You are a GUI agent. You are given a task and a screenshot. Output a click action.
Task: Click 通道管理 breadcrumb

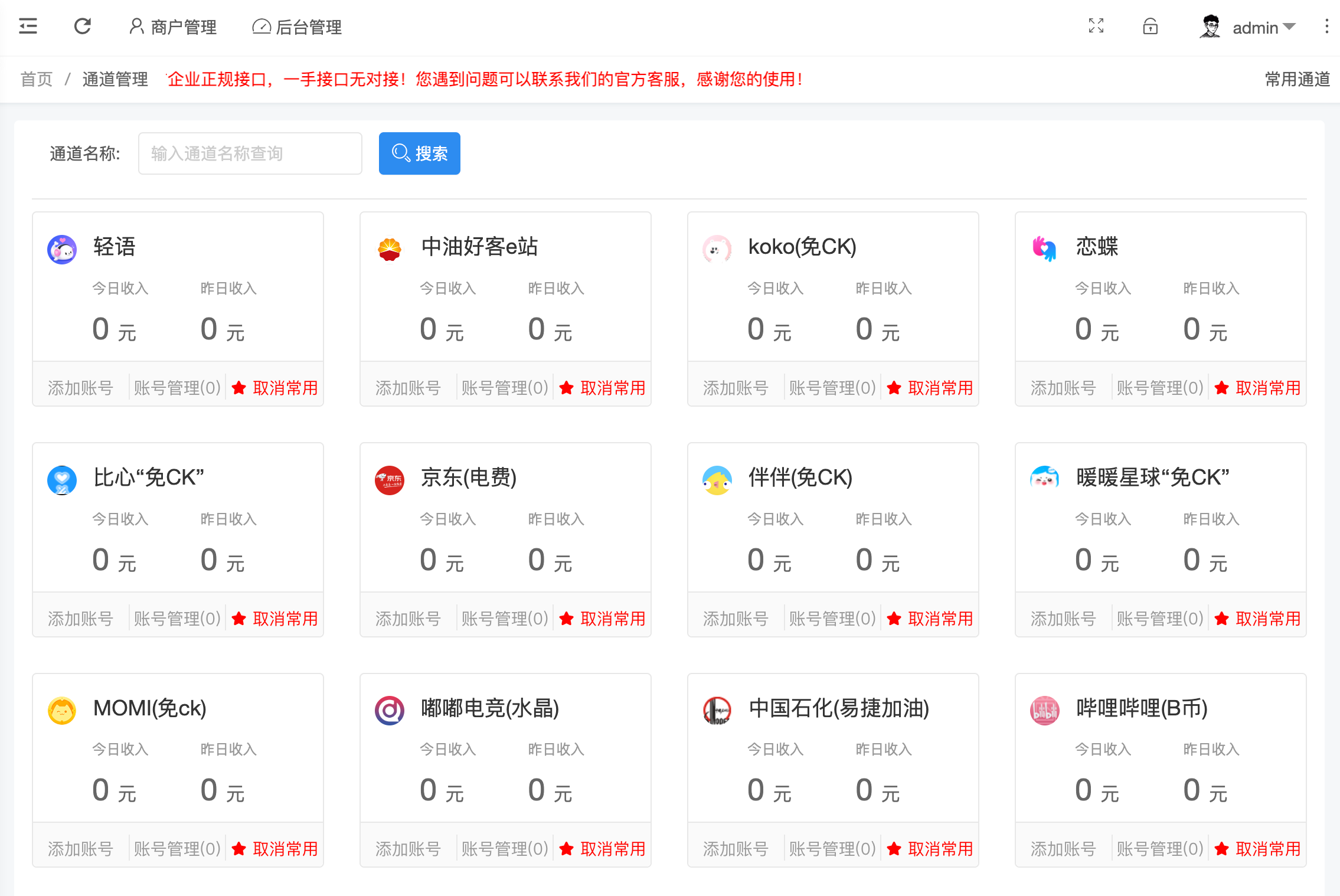[115, 79]
